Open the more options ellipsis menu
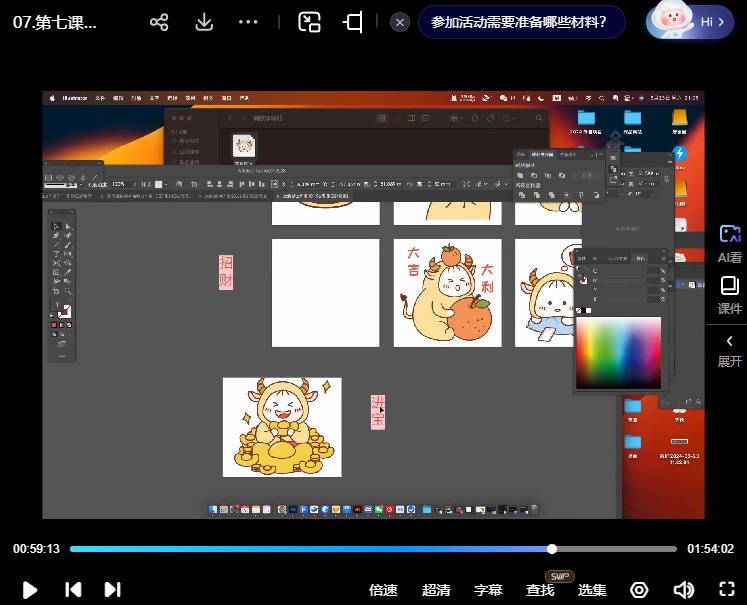The height and width of the screenshot is (605, 747). tap(249, 22)
